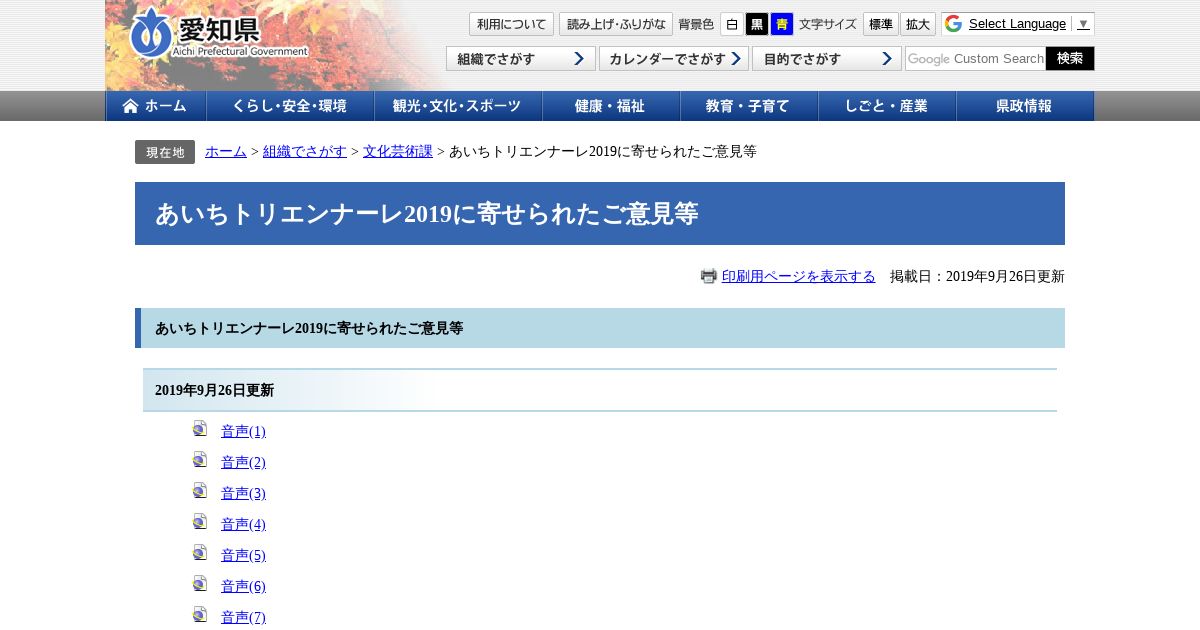The image size is (1200, 630).
Task: Open the 音声(3) link
Action: 243,493
